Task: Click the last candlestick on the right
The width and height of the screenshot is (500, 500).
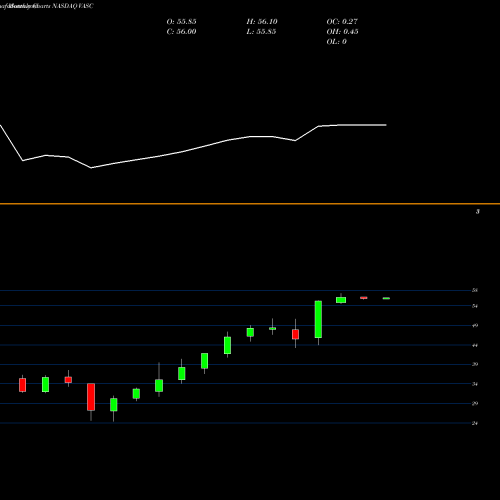Action: tap(386, 298)
